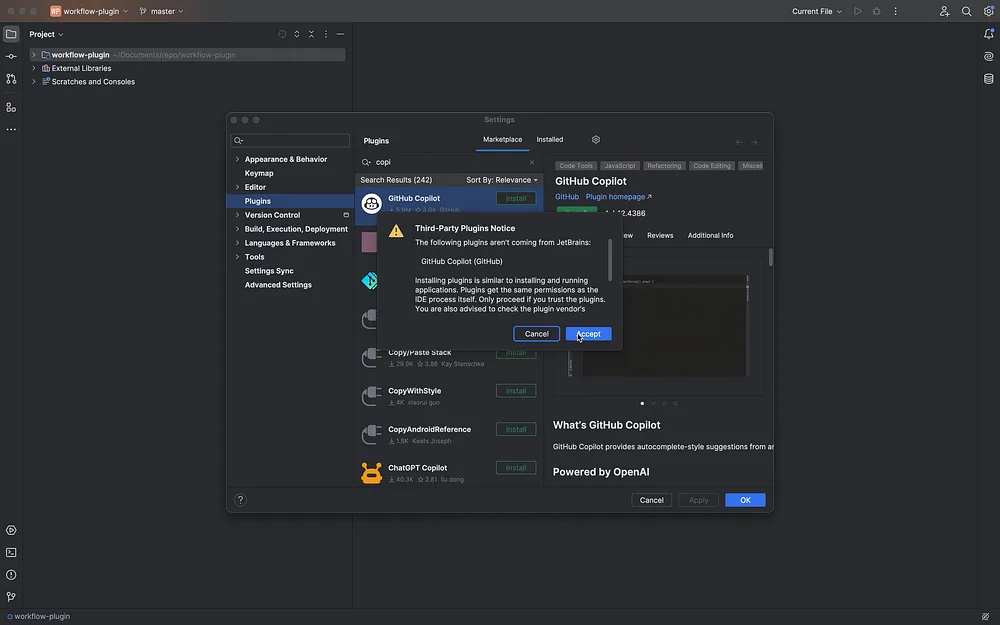Open the IDE settings gear icon
1000x625 pixels.
pos(989,11)
